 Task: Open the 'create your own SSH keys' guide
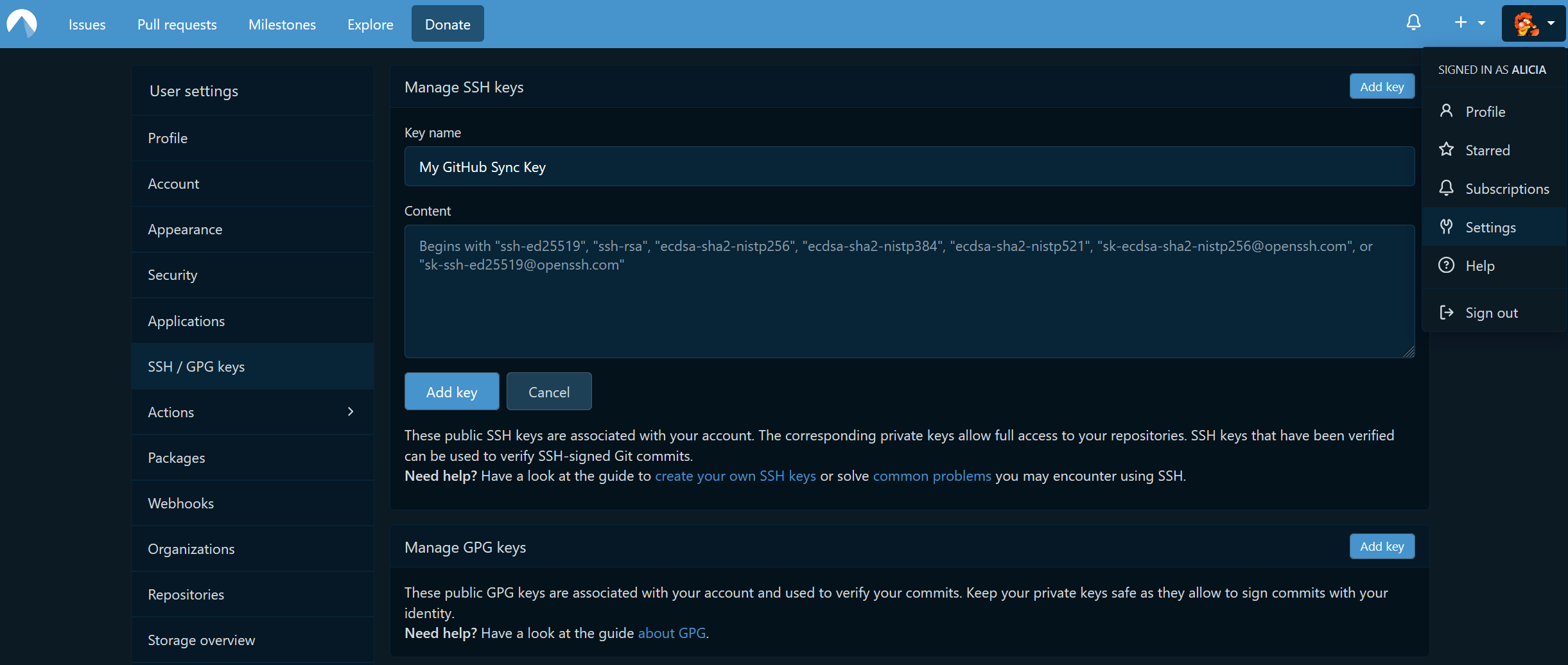point(735,476)
